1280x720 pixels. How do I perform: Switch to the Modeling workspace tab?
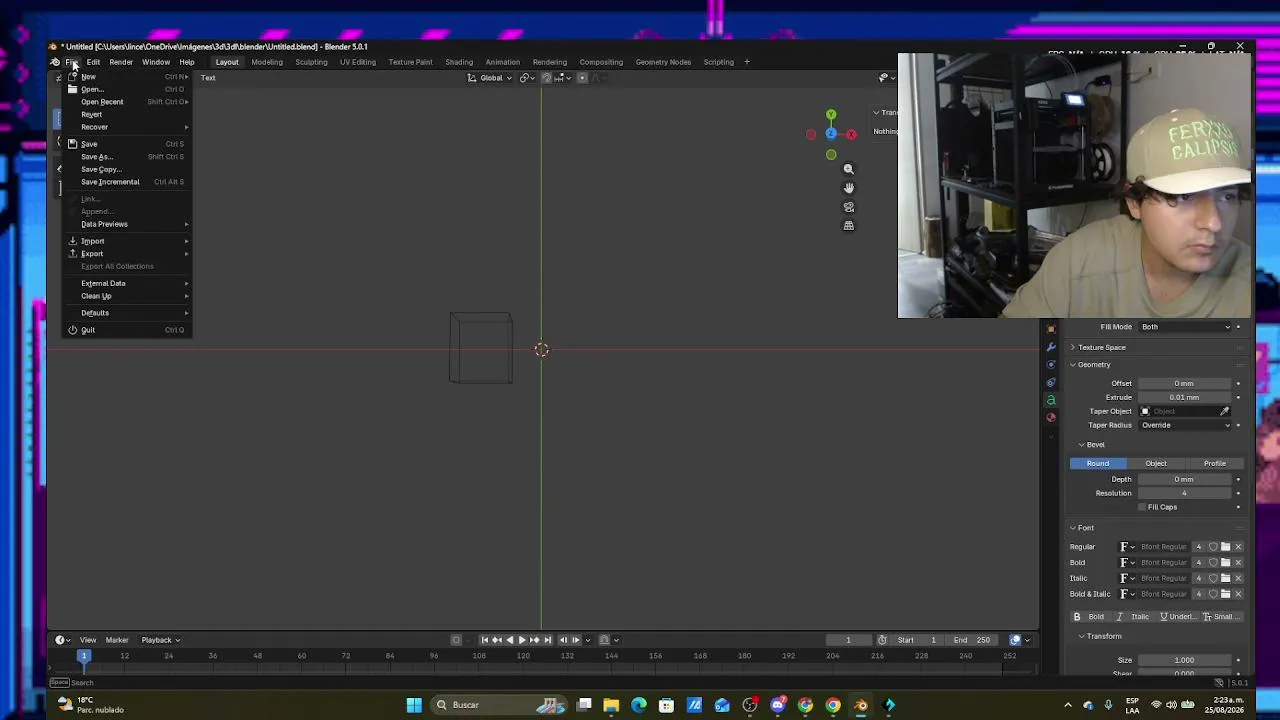(x=267, y=62)
